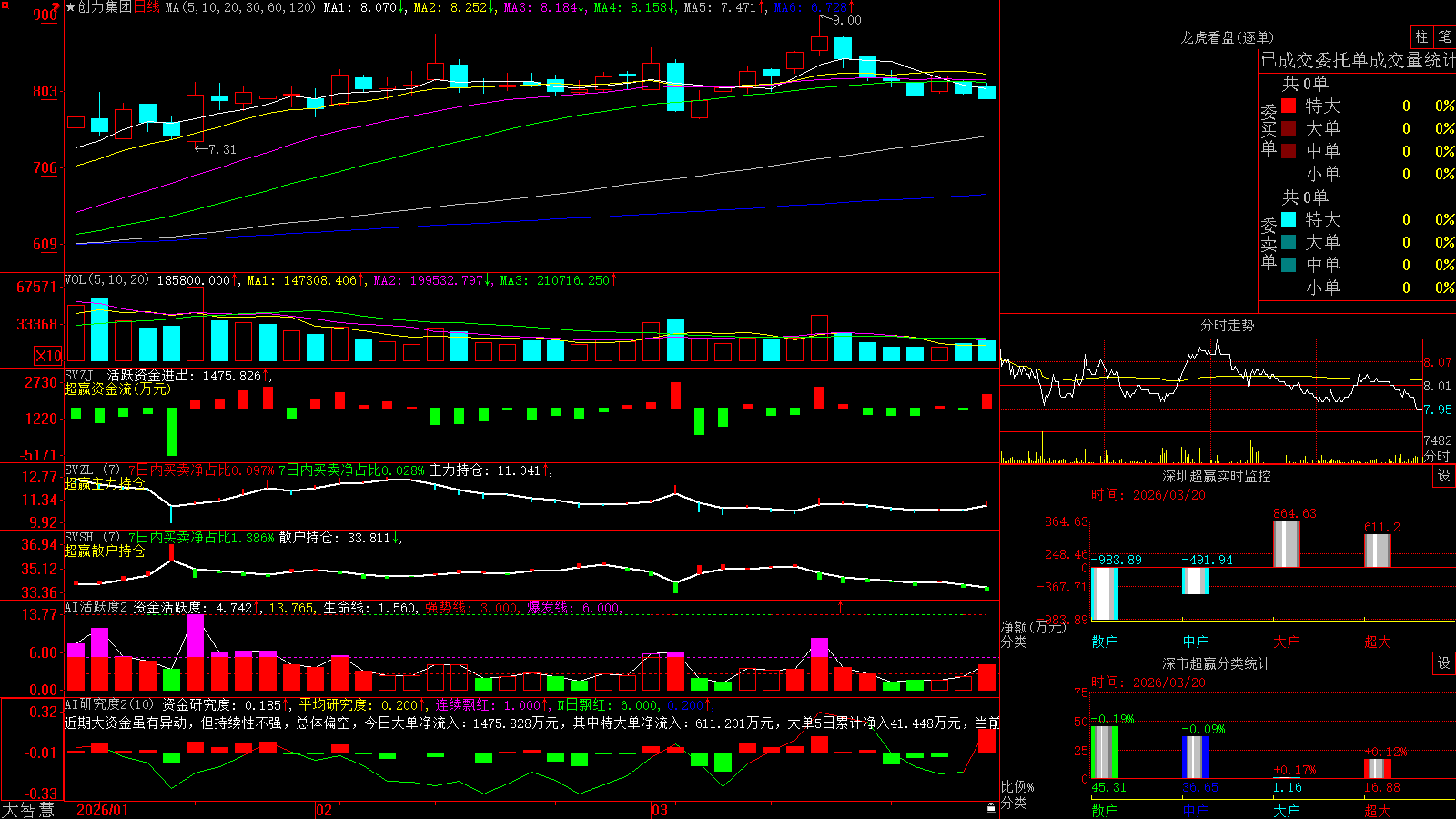Click the 大智慧 logo in the bottom corner

click(28, 810)
